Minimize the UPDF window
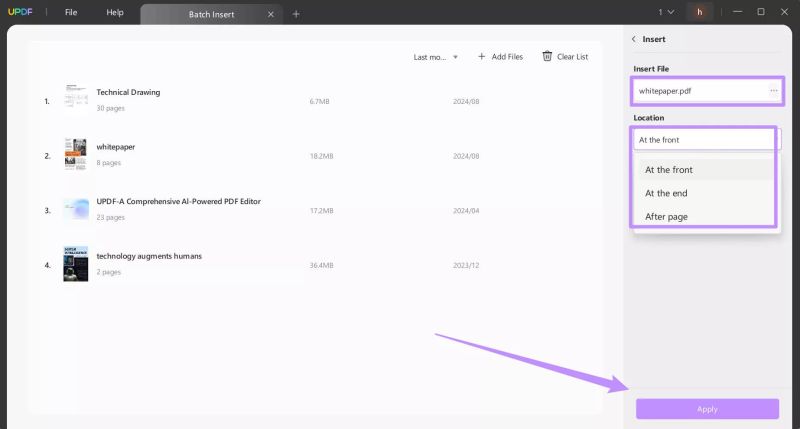 pos(737,12)
